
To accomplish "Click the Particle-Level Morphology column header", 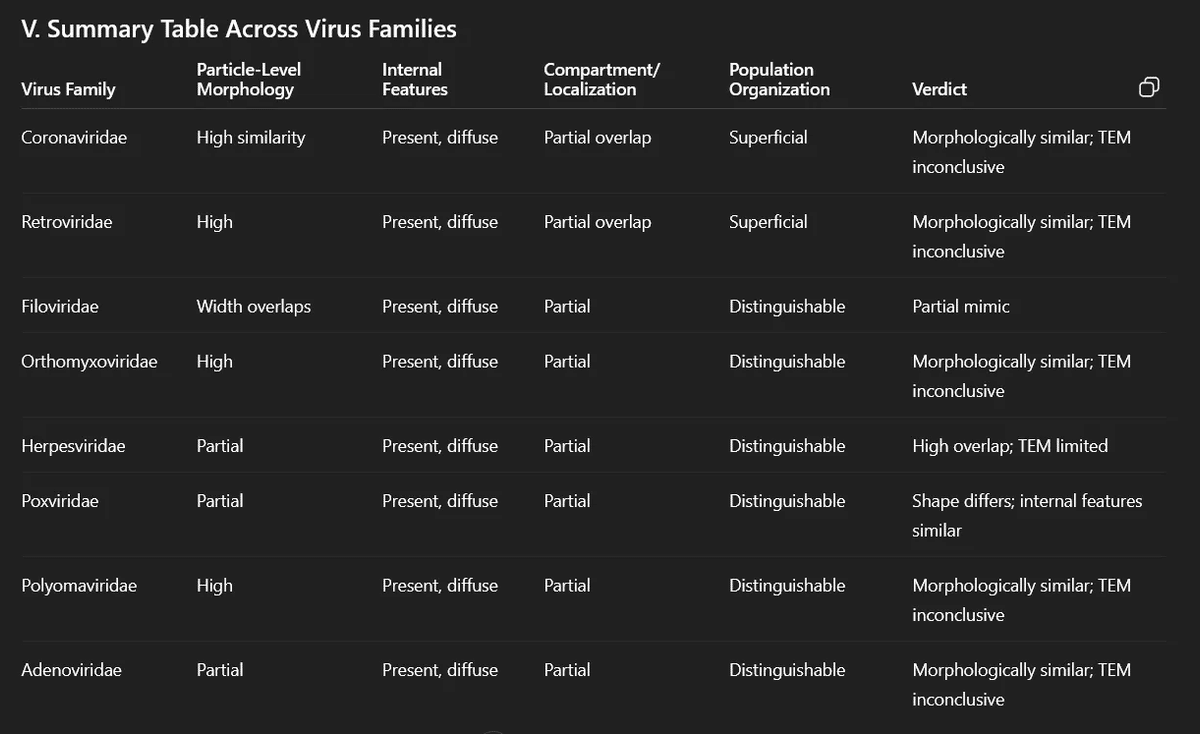I will tap(248, 79).
